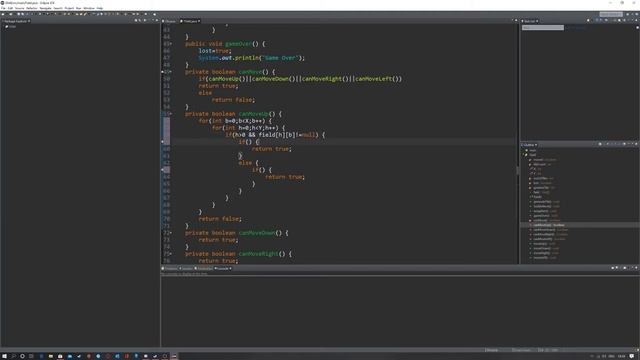Click the 'return false;' line near method end
The width and height of the screenshot is (640, 360).
click(220, 219)
